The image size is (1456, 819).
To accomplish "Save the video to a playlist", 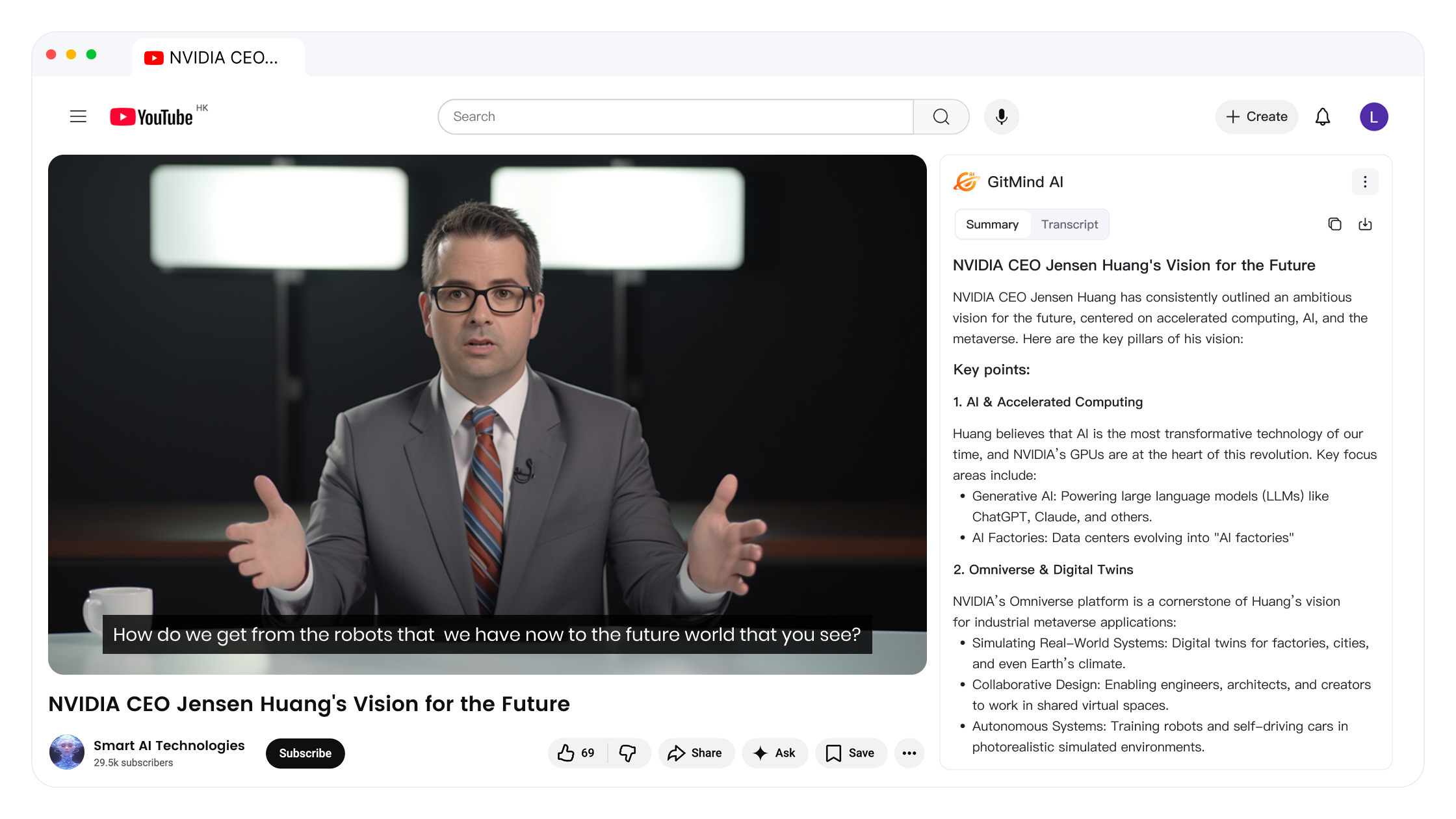I will click(850, 753).
